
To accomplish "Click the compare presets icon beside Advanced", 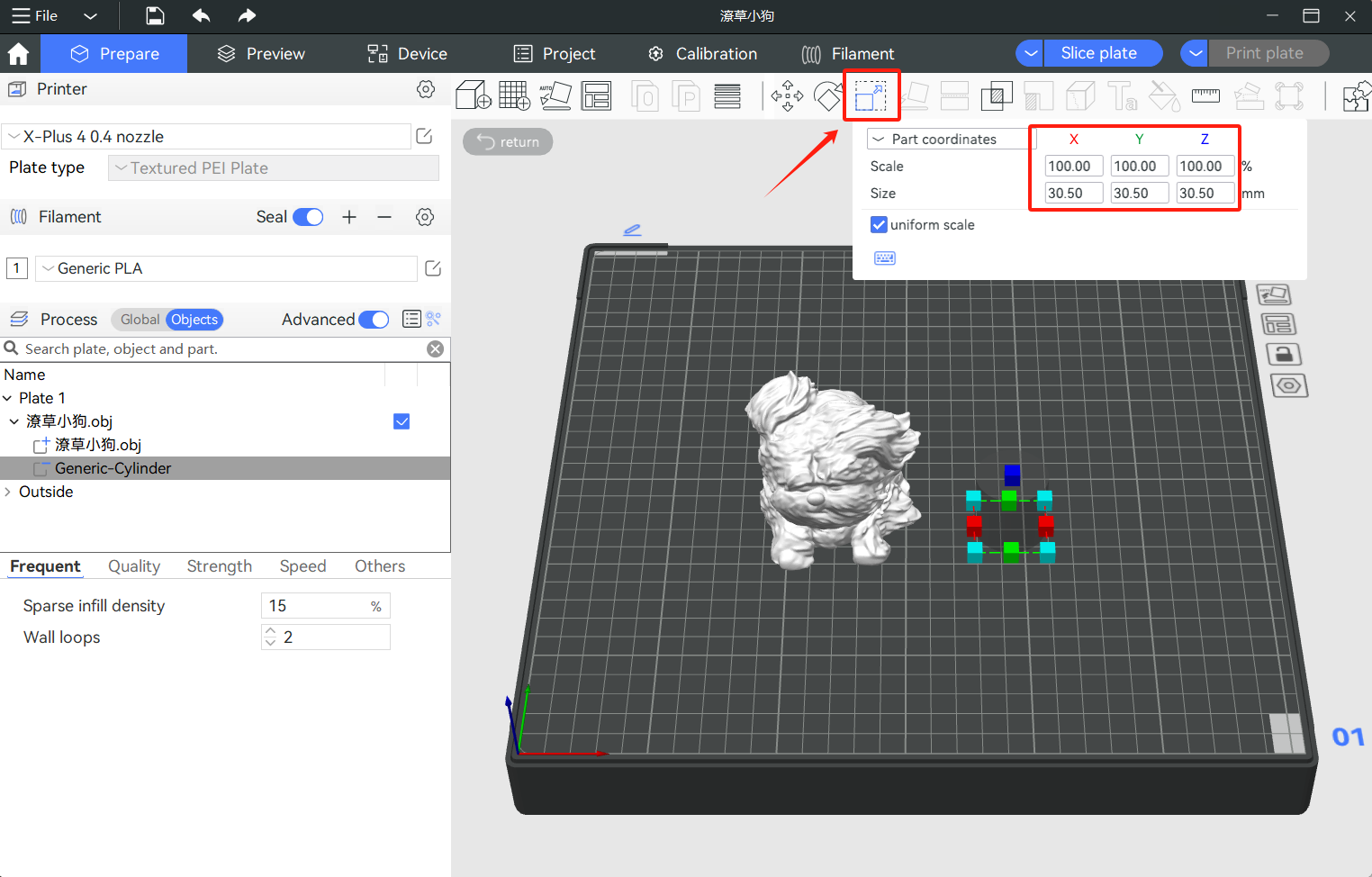I will click(x=434, y=319).
